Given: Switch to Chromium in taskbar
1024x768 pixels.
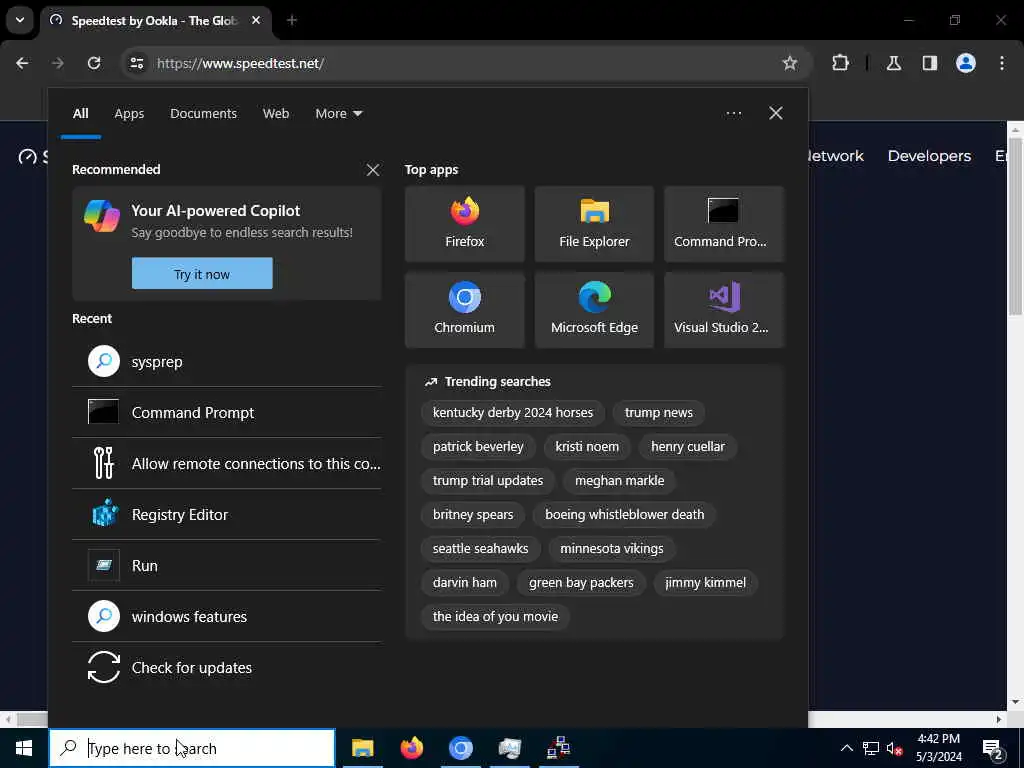Looking at the screenshot, I should pyautogui.click(x=460, y=748).
